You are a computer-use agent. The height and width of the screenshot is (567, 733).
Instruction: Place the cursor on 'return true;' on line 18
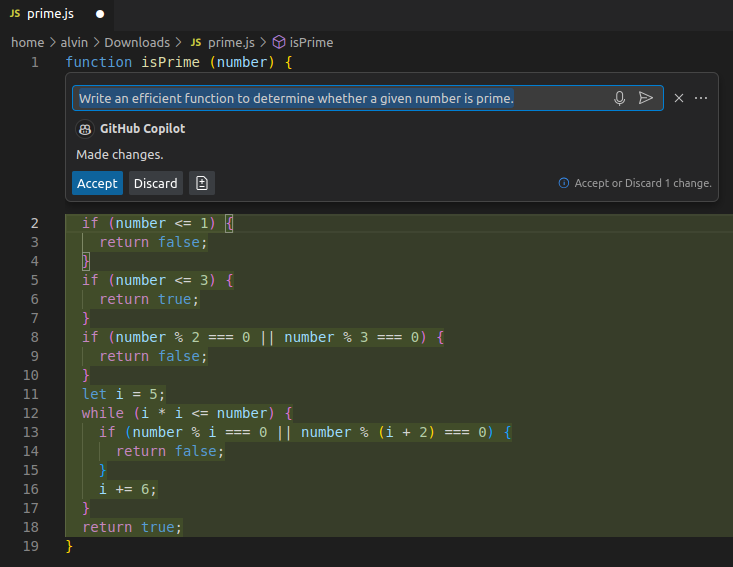pos(132,527)
